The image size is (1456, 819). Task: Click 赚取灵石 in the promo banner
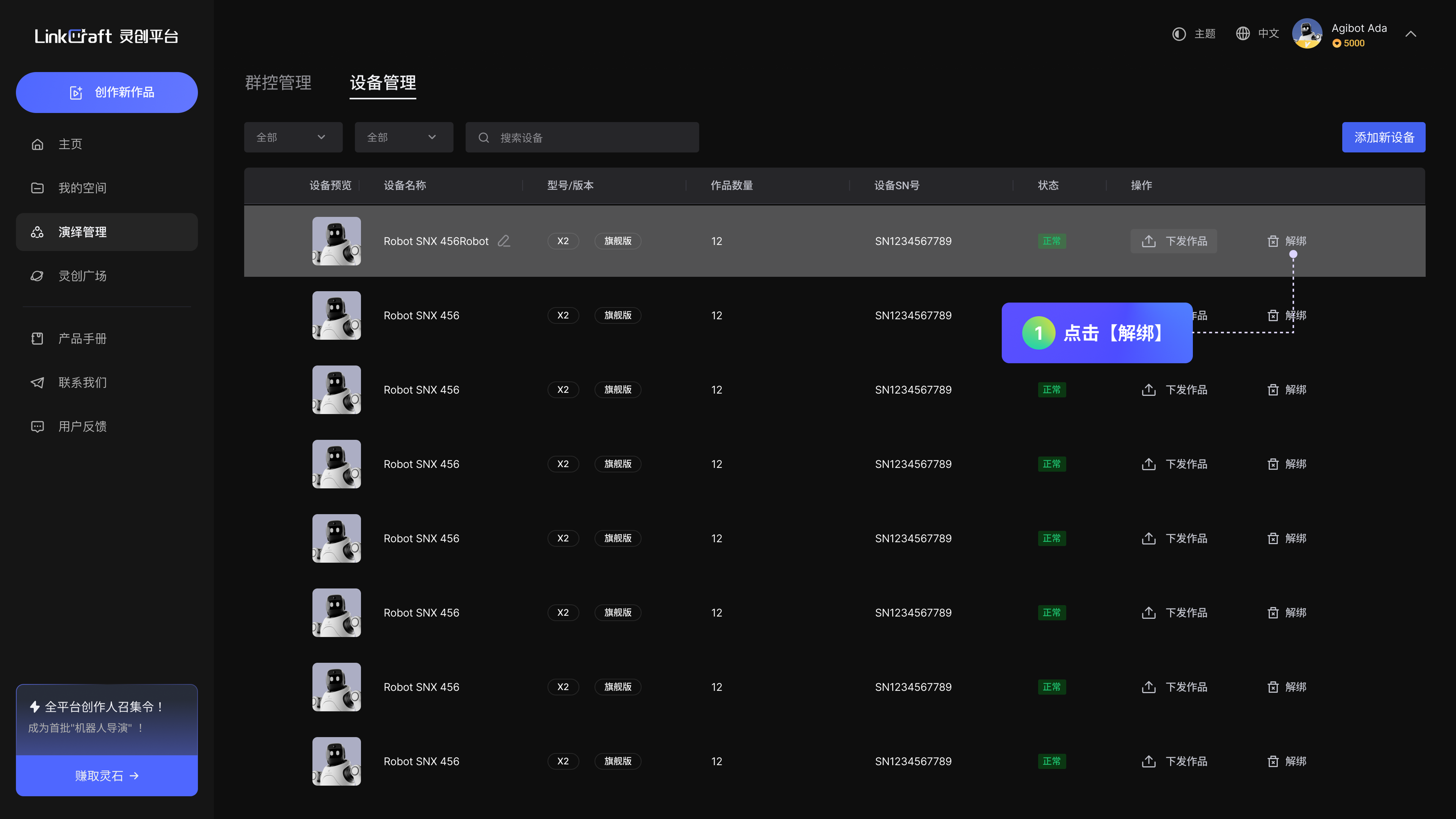(x=106, y=775)
